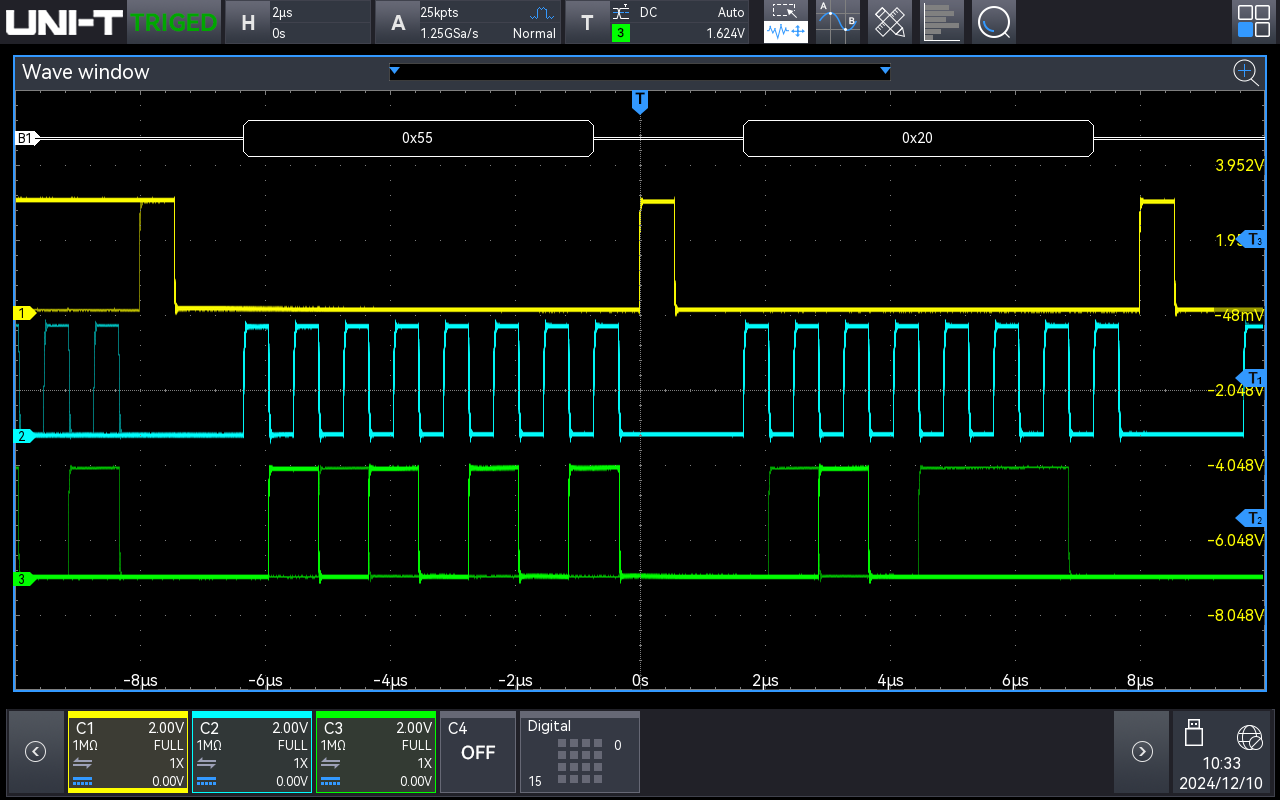Select channel 1 yellow ground marker

click(x=24, y=313)
